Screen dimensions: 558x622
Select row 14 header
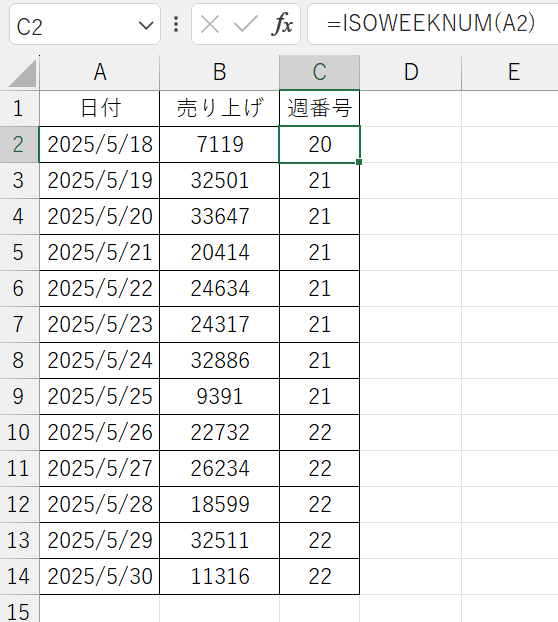(x=19, y=576)
